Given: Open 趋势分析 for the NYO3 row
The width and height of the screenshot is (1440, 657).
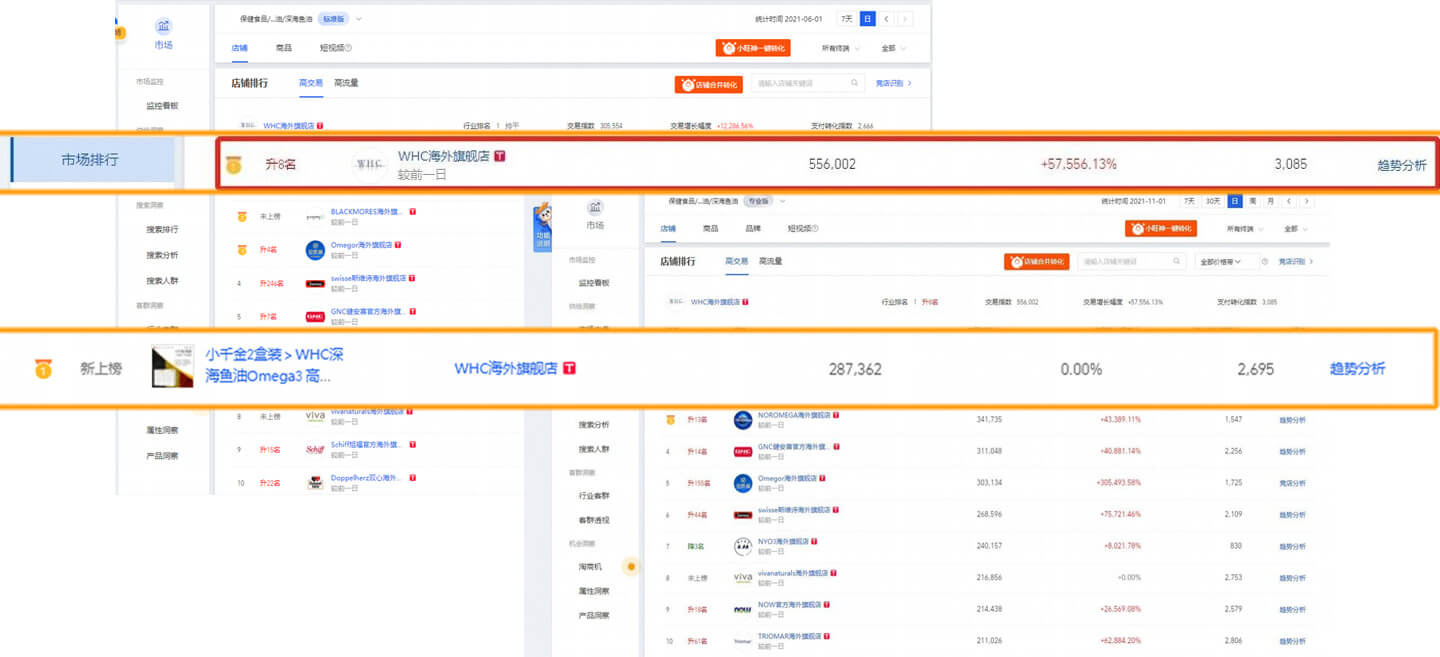Looking at the screenshot, I should (x=1292, y=547).
